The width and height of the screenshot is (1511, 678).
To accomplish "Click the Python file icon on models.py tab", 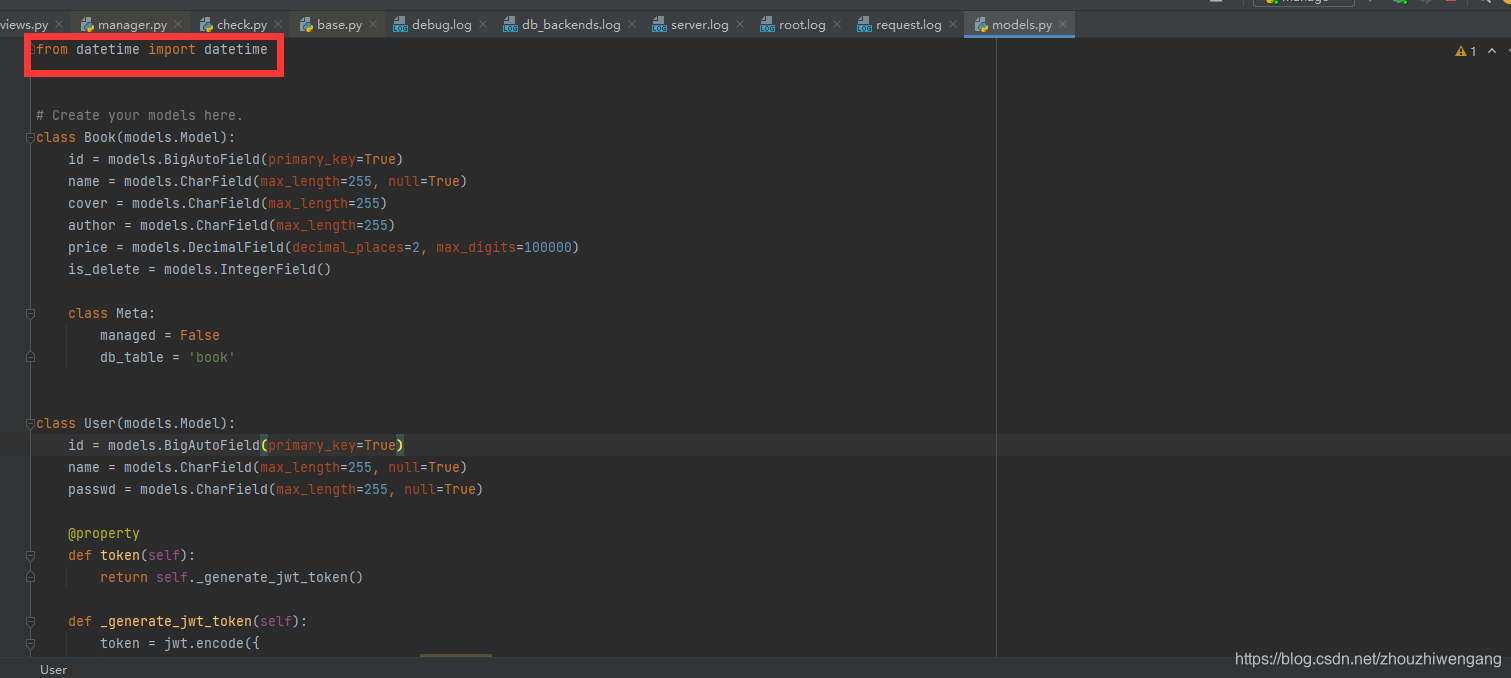I will [x=980, y=23].
